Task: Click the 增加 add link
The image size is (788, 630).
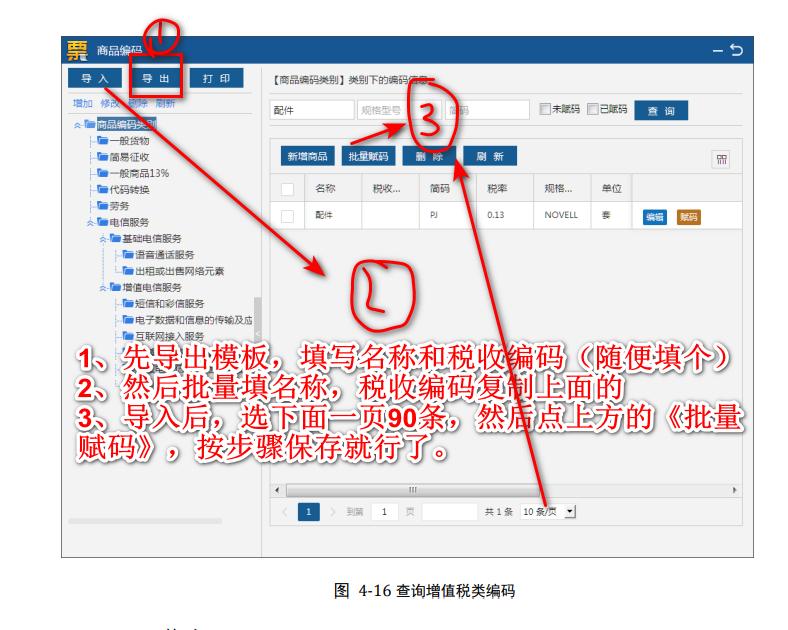Action: 82,103
